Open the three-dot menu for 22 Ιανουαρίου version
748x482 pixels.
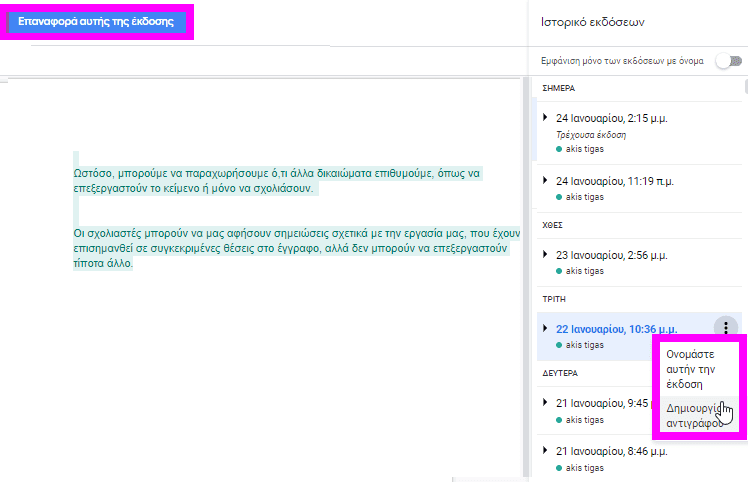click(x=726, y=327)
